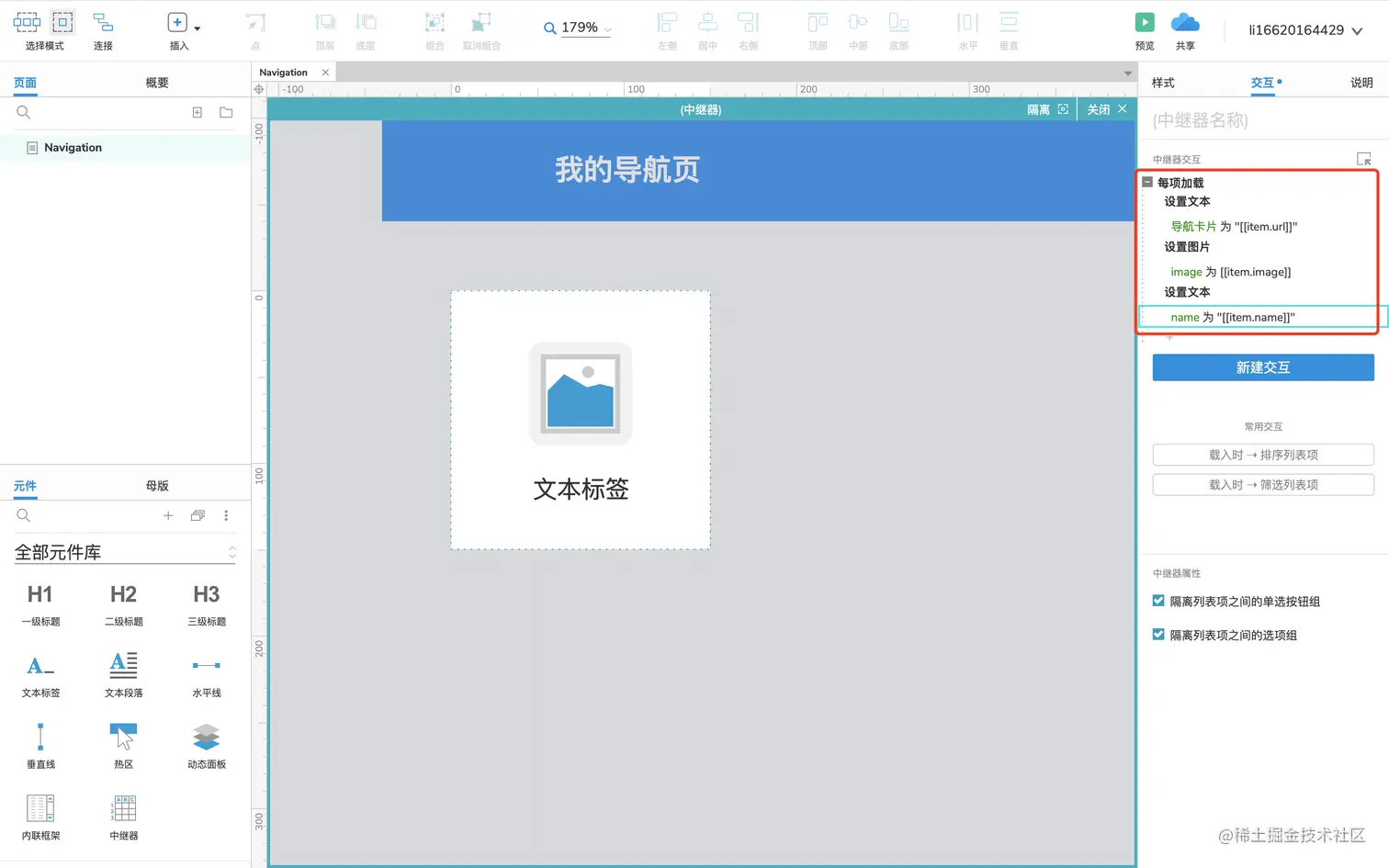Click 关闭 to close repeater editing

click(x=1106, y=109)
